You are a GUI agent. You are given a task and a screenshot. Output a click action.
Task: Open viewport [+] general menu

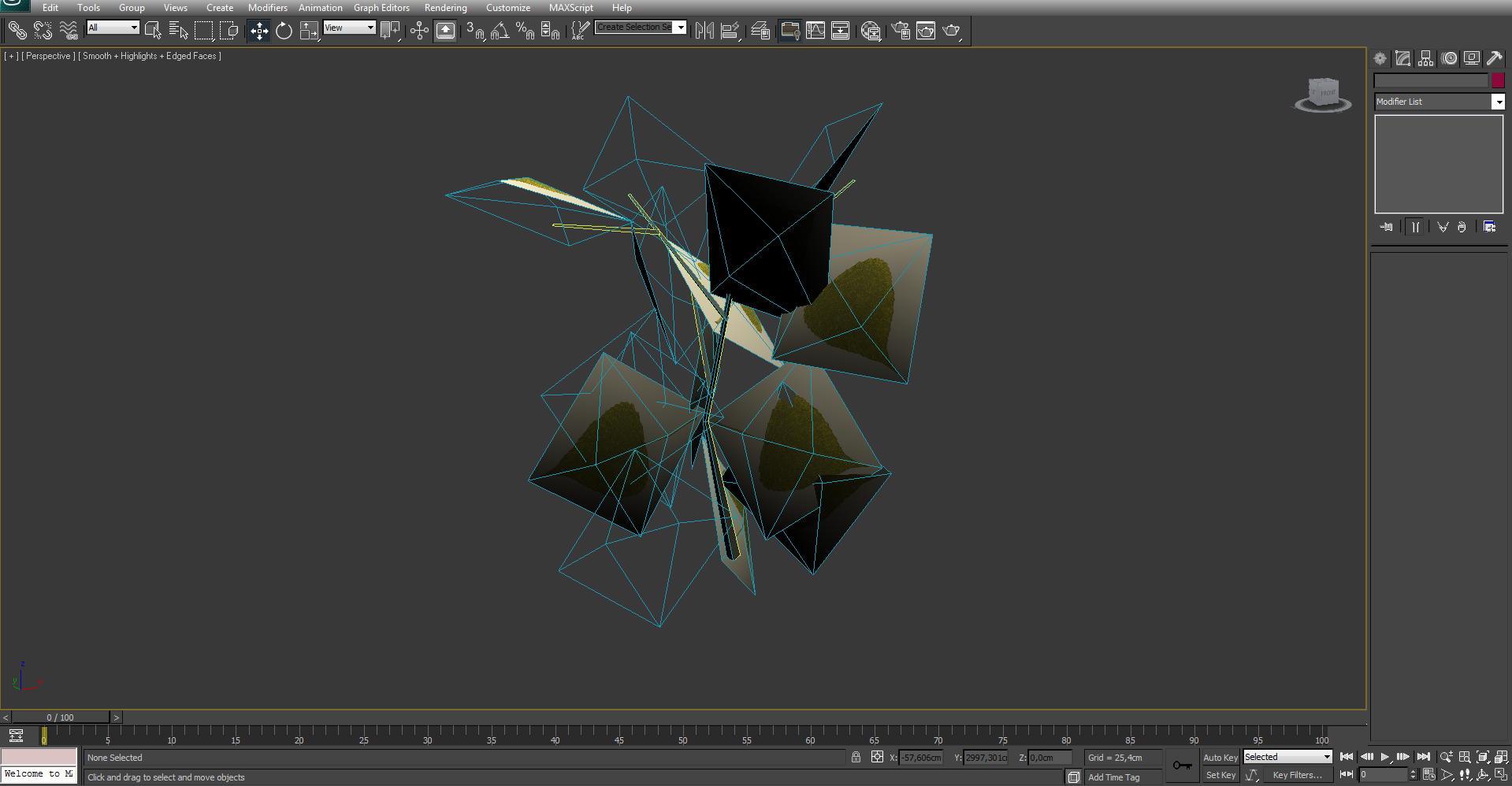11,56
